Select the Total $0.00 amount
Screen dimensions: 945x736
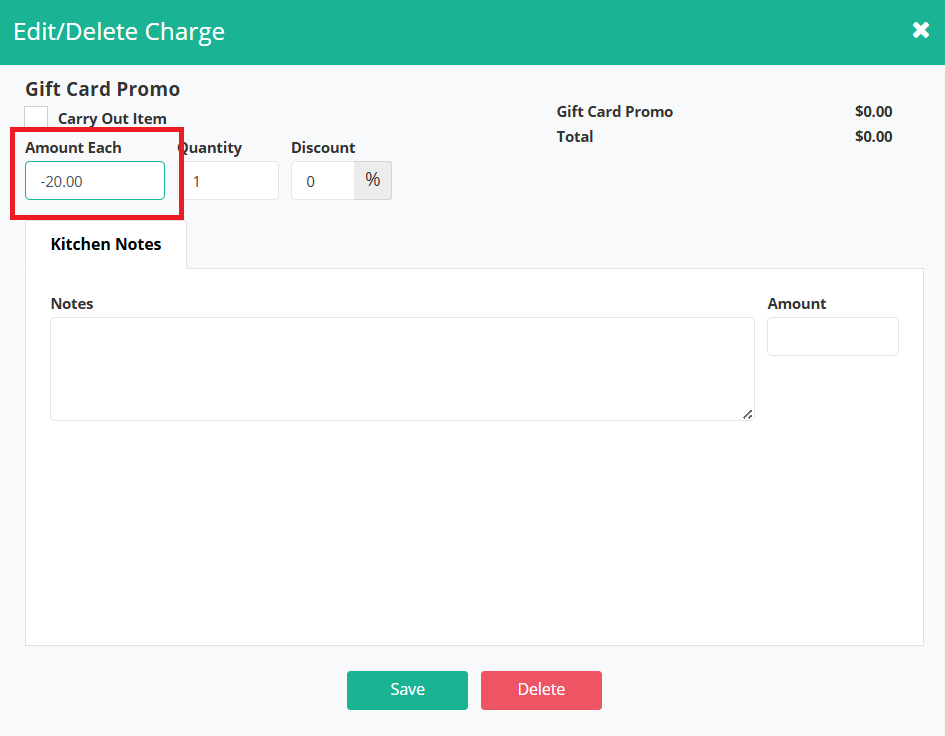[x=873, y=137]
